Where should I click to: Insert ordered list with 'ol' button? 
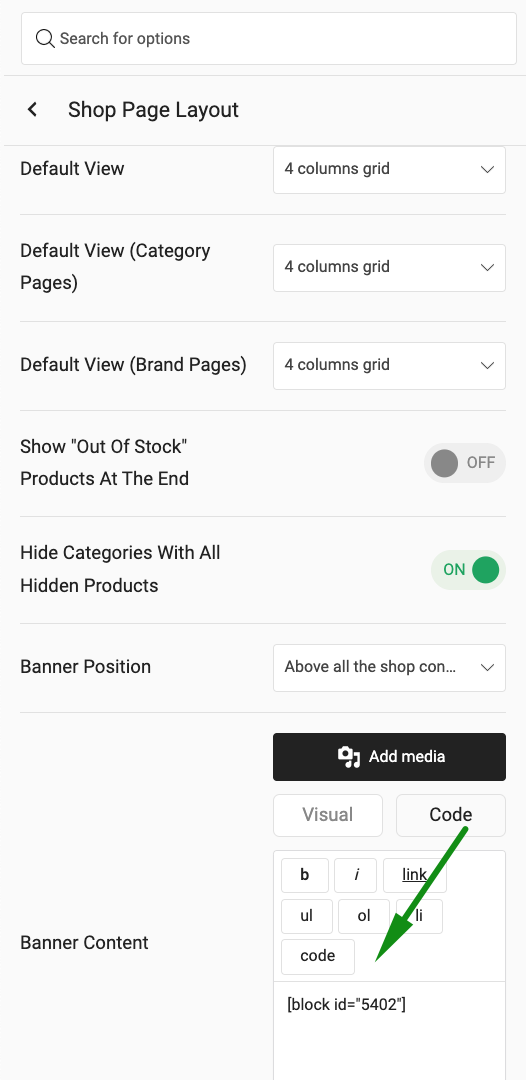[x=364, y=915]
